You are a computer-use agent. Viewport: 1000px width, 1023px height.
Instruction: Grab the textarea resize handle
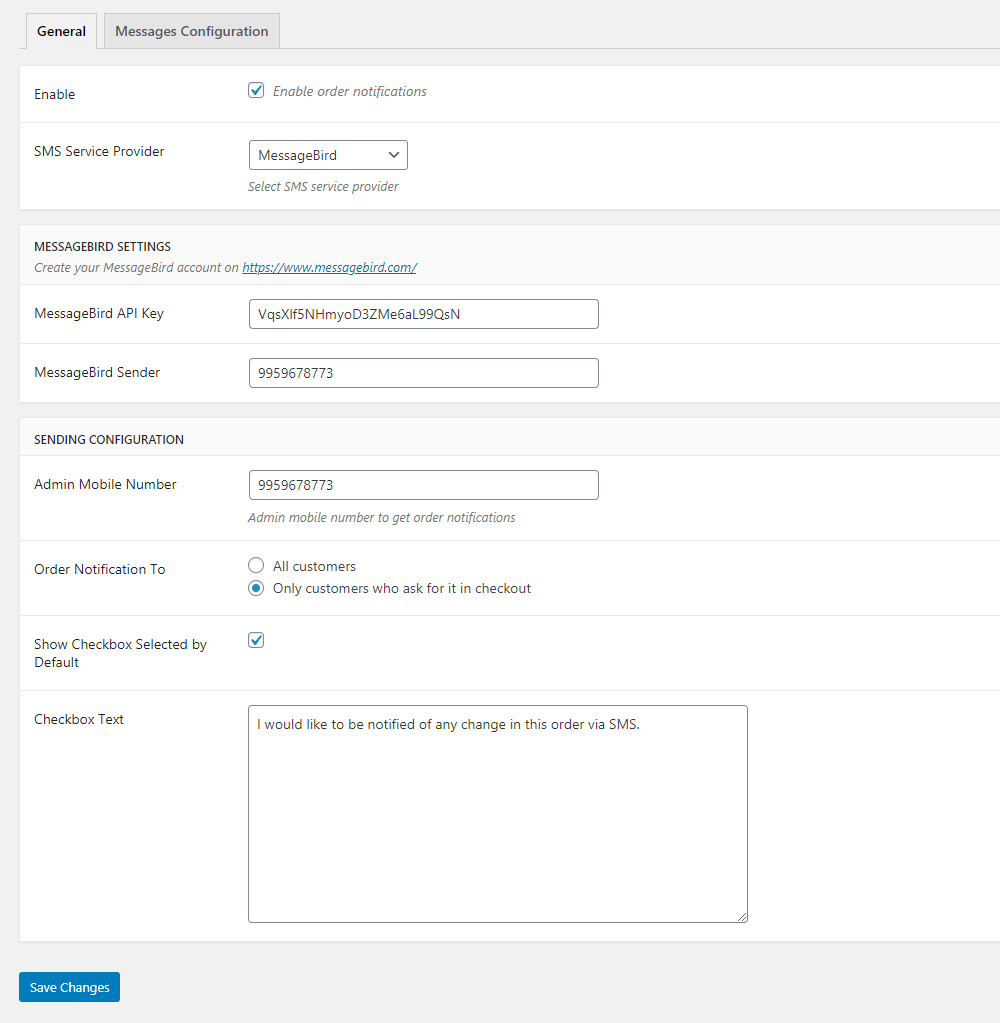click(742, 916)
